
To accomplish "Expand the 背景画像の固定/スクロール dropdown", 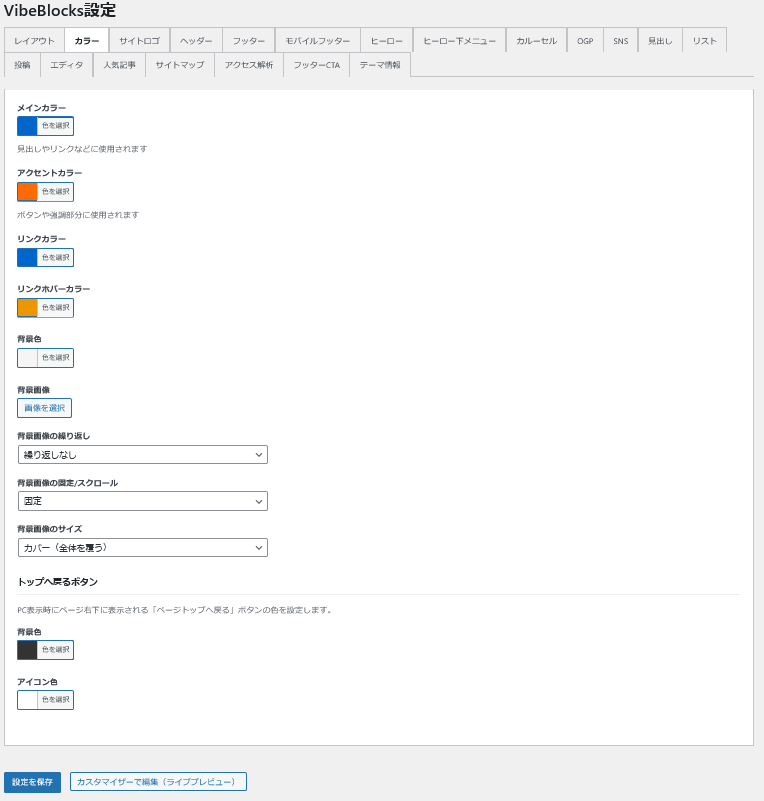I will (x=143, y=501).
